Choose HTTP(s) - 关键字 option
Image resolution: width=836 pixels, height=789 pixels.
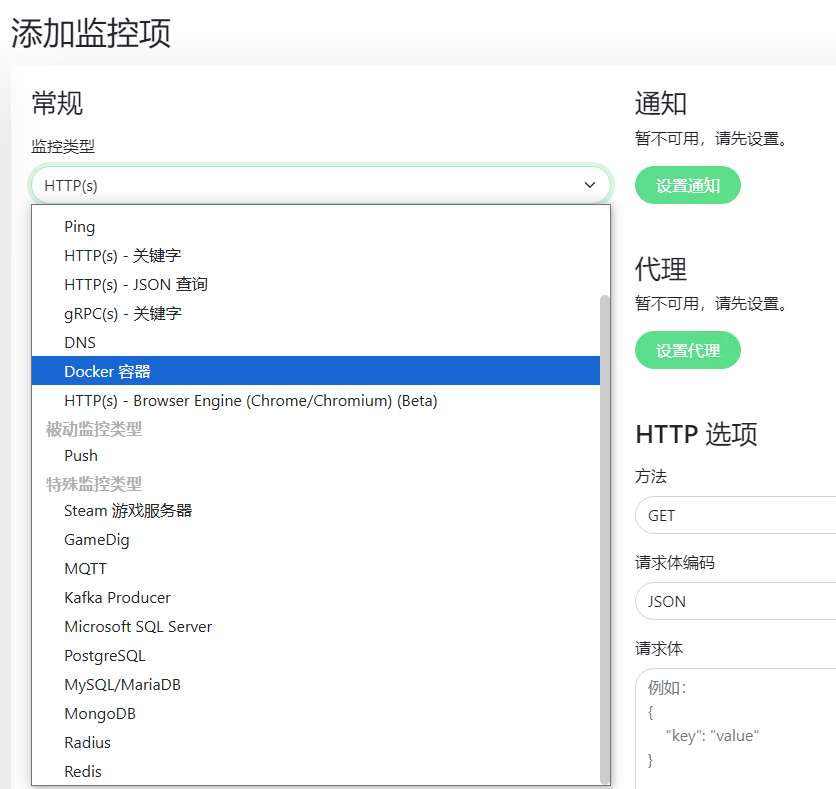coord(122,256)
